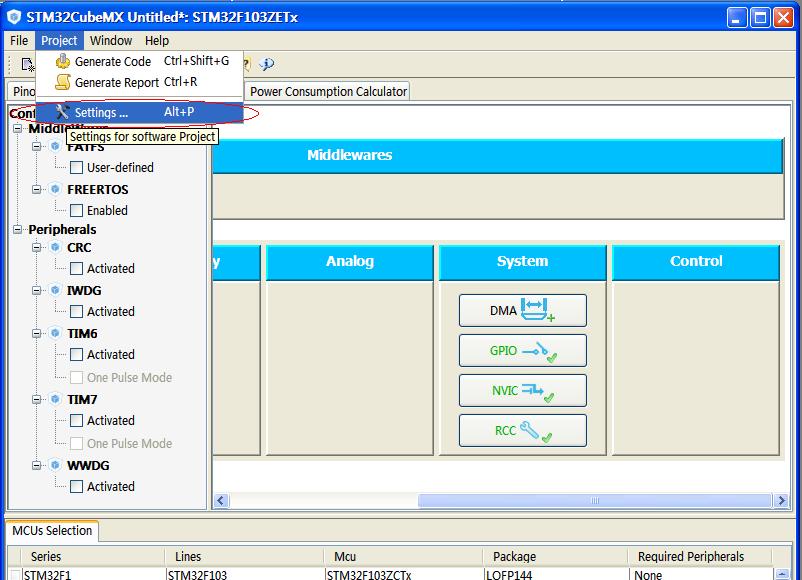The image size is (802, 580).
Task: Click the Generate Code gear icon
Action: [63, 62]
